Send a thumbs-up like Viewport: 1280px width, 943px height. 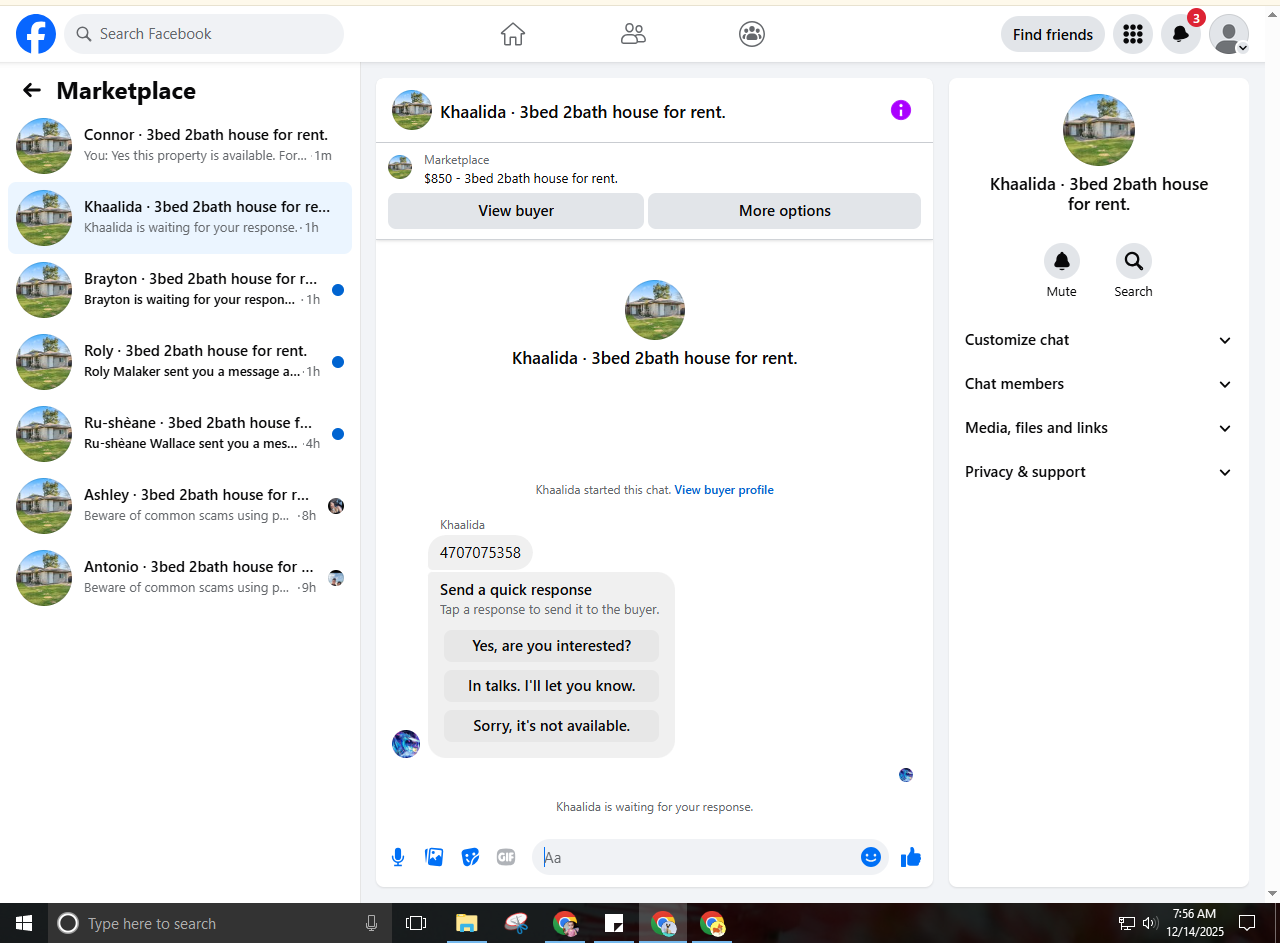(911, 857)
